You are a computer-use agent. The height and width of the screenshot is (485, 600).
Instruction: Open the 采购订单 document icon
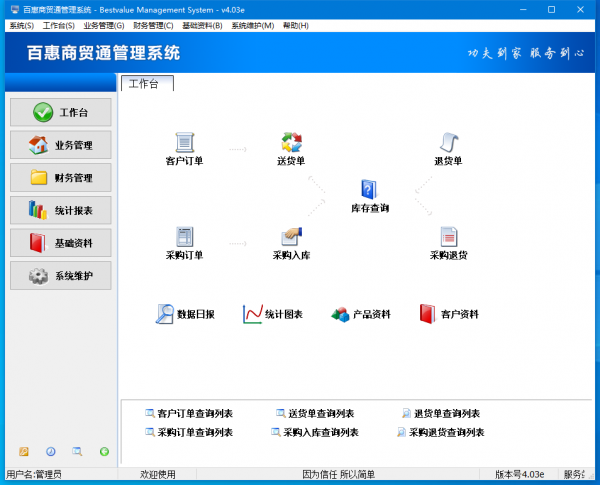(184, 237)
